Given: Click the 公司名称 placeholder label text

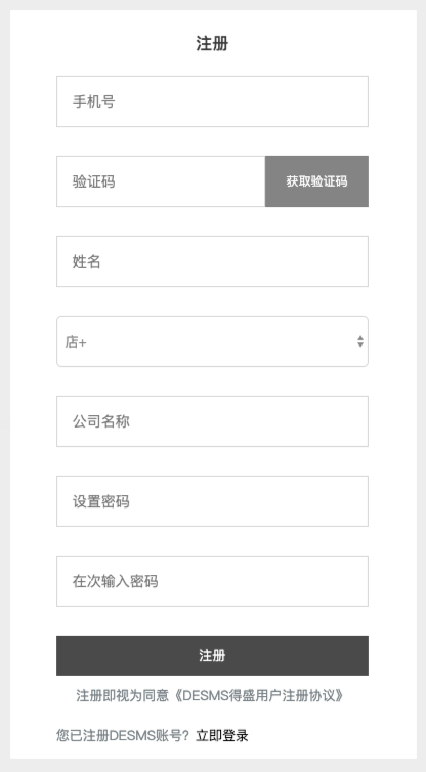Looking at the screenshot, I should 101,422.
